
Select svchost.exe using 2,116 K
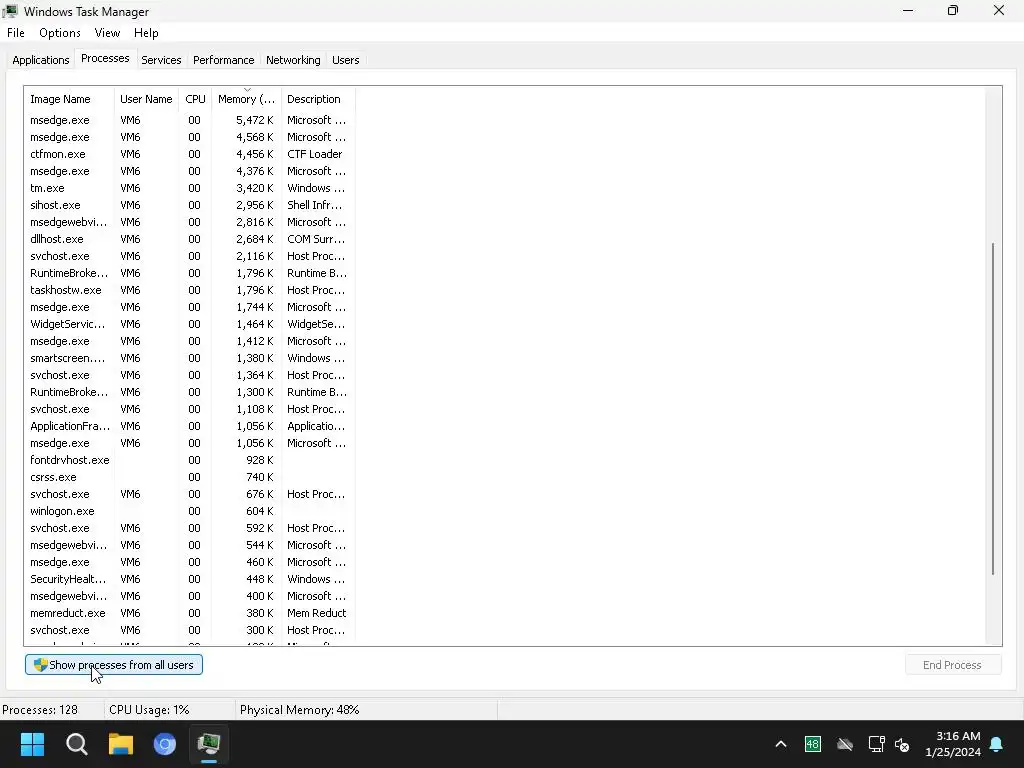189,256
